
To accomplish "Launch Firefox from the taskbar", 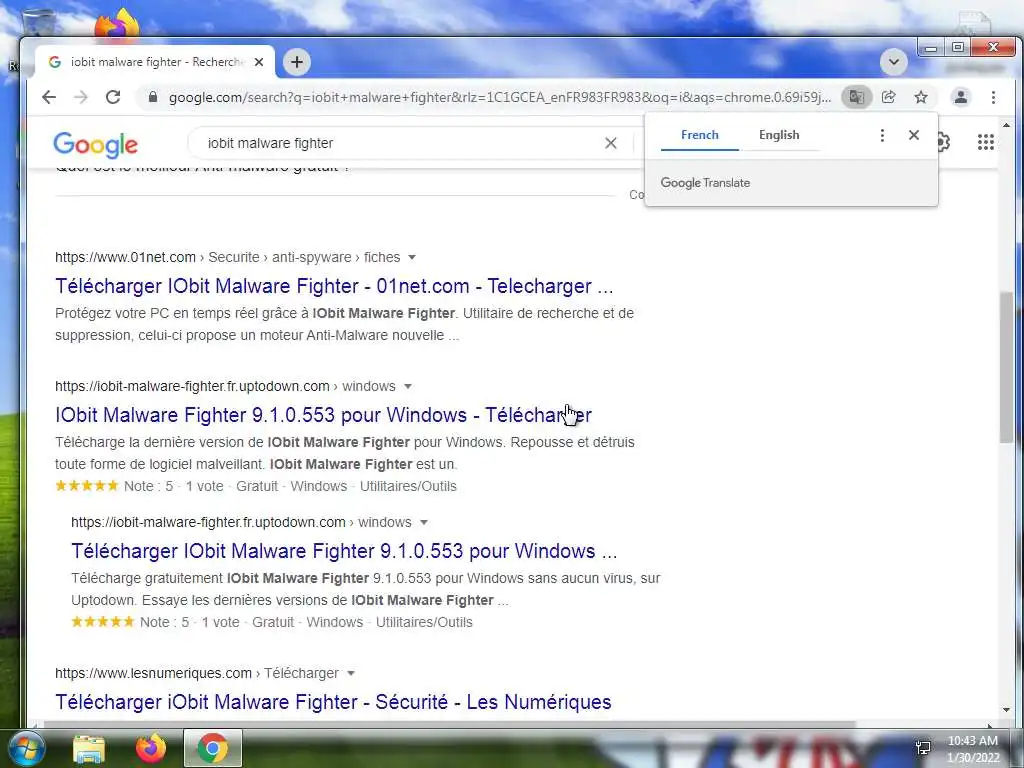I will [151, 748].
